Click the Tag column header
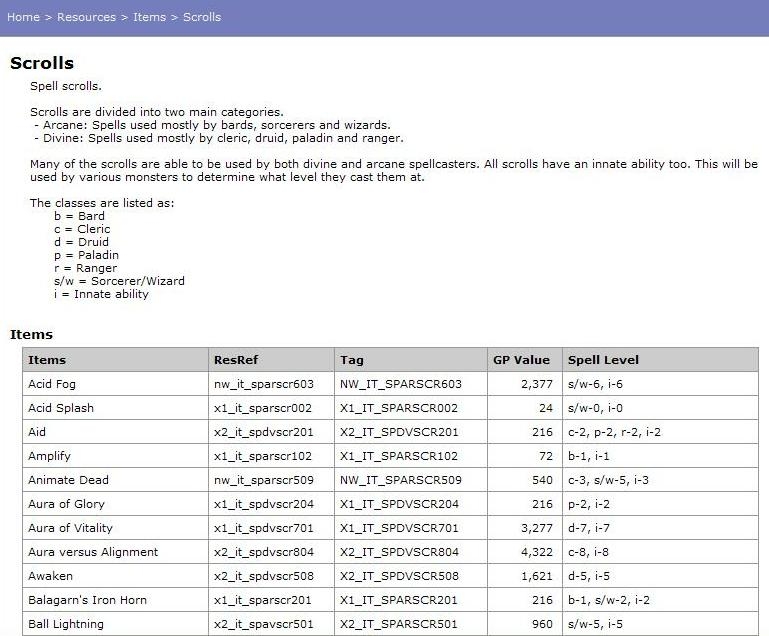This screenshot has width=769, height=636. click(x=352, y=360)
